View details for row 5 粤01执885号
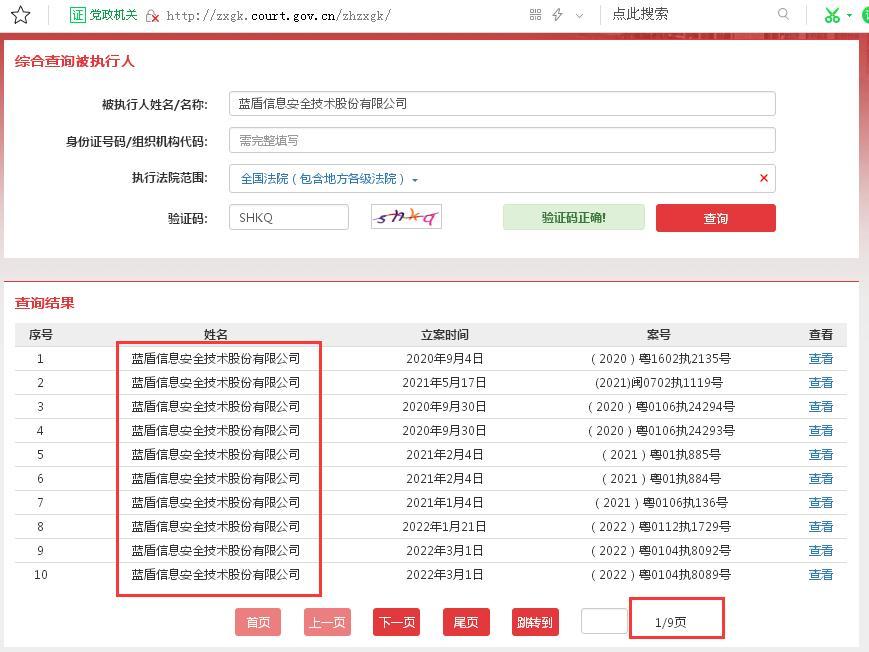This screenshot has height=652, width=869. point(820,455)
